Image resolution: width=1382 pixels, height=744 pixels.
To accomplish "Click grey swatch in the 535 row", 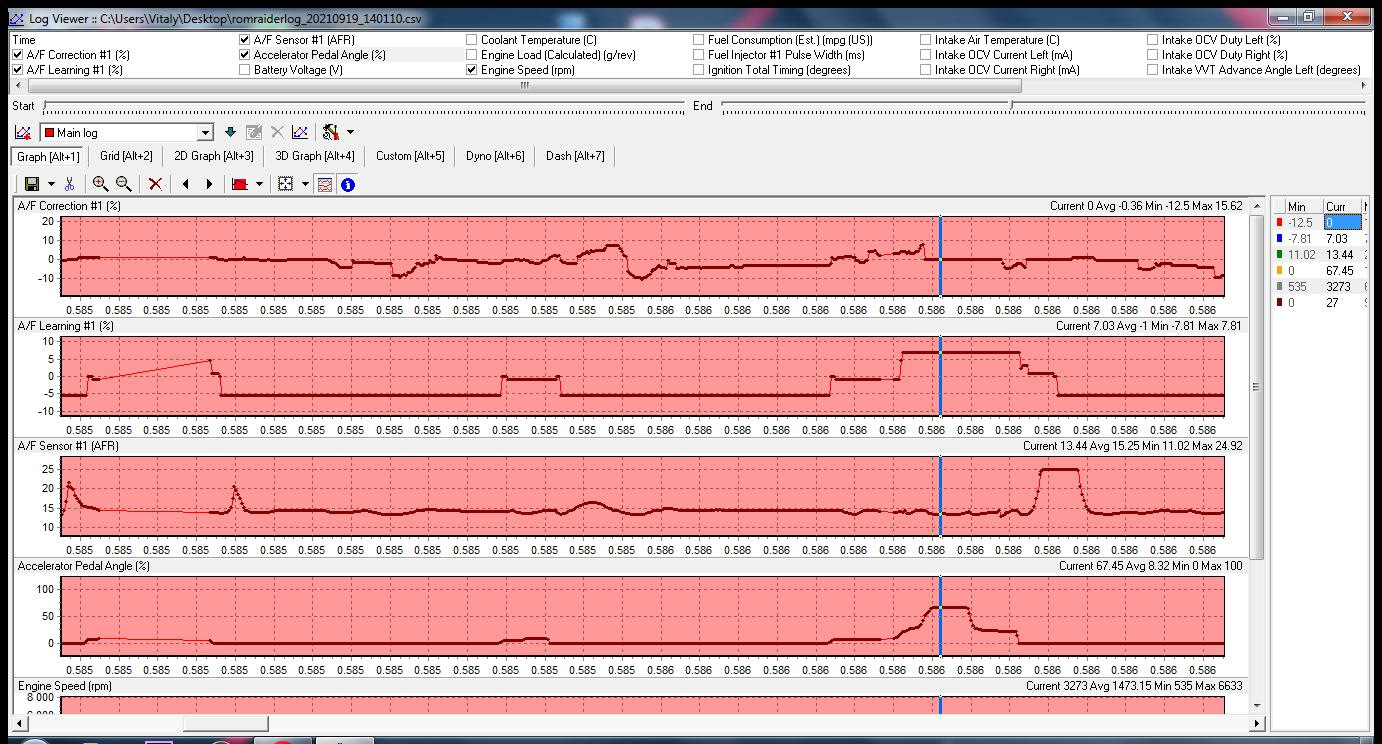I will [x=1280, y=287].
